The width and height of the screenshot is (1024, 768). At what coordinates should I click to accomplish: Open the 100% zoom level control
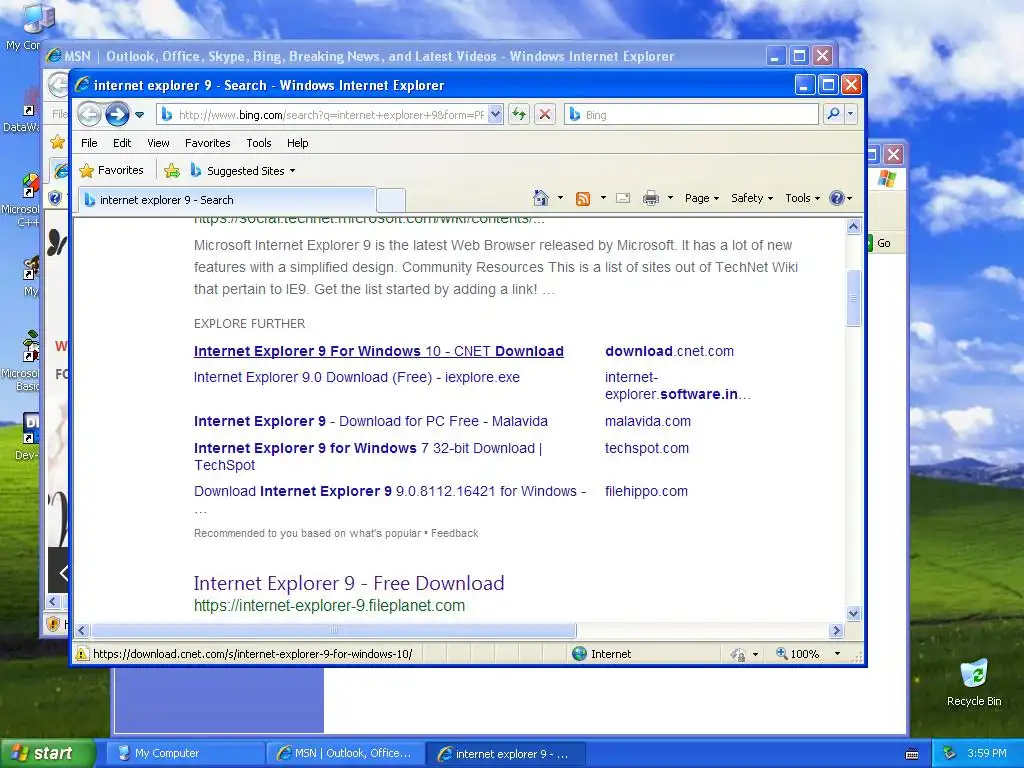[x=797, y=654]
